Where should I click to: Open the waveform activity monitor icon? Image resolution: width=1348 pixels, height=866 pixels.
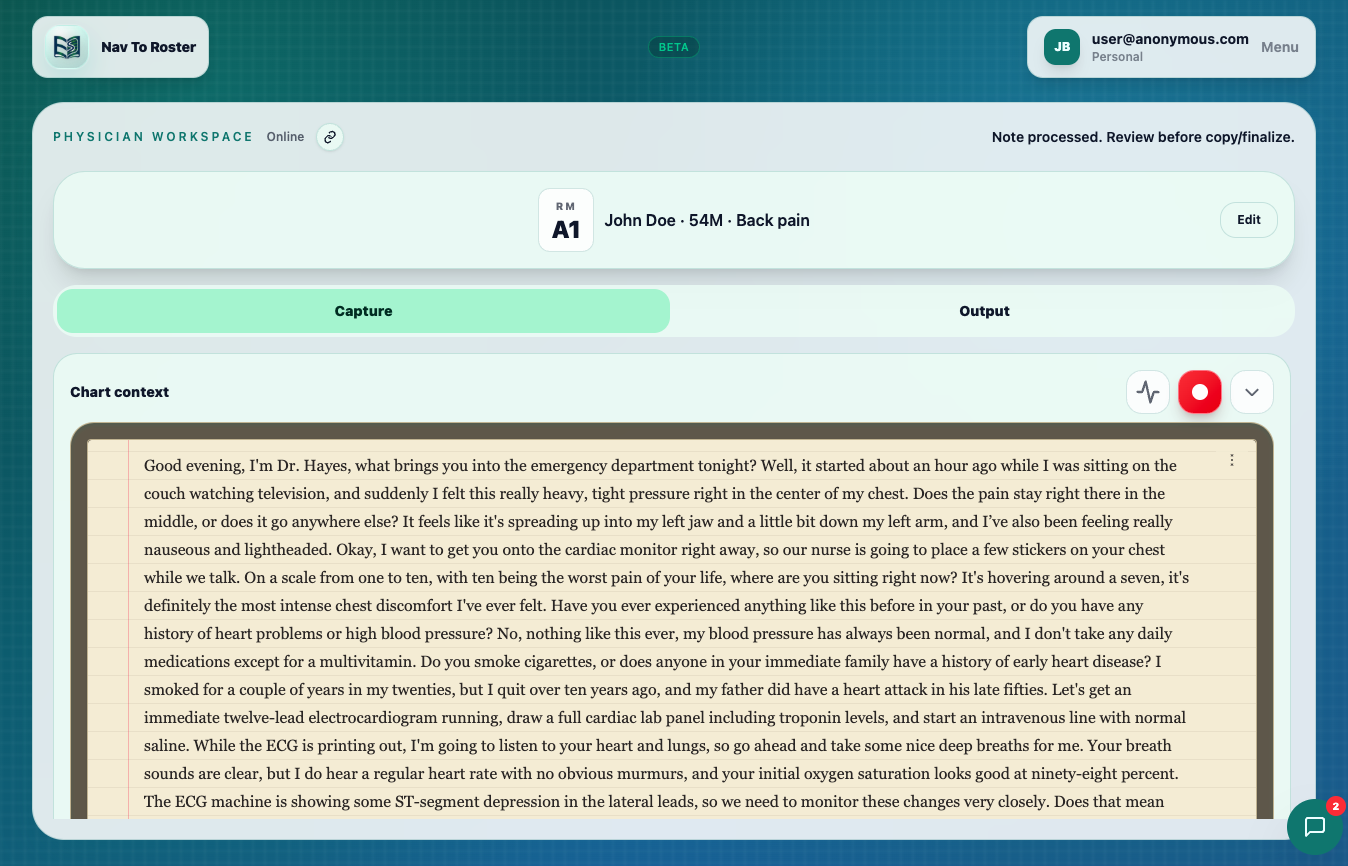[x=1148, y=392]
